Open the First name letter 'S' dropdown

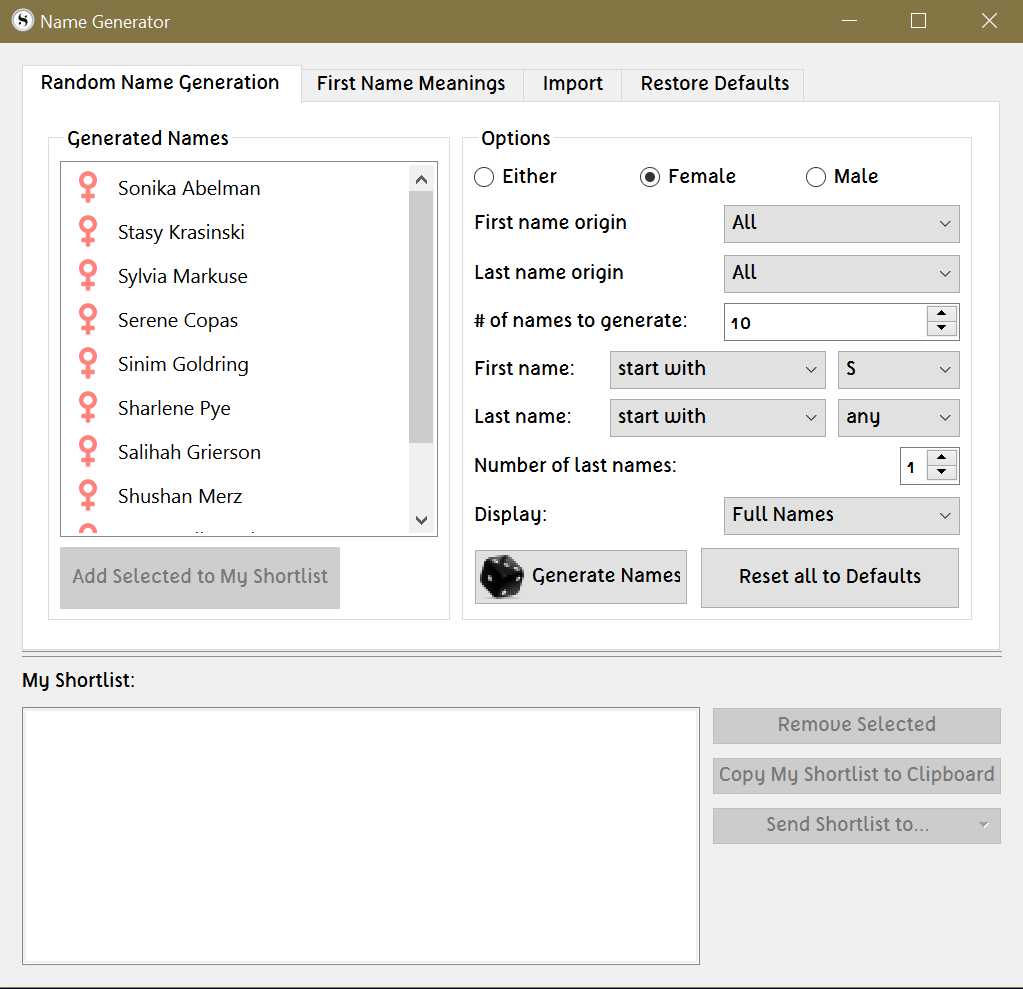point(898,369)
